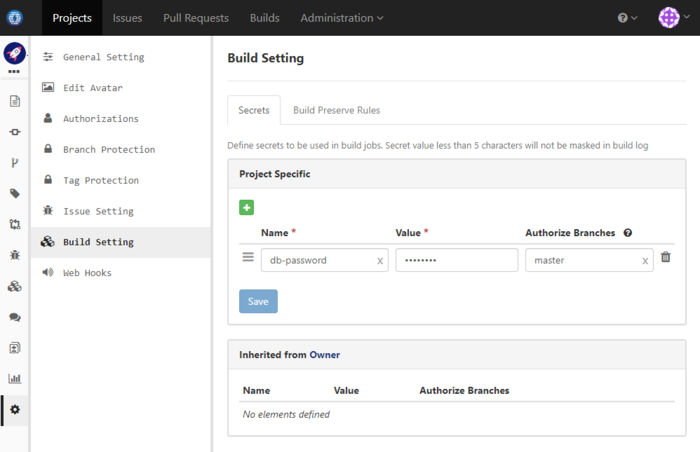Open the help dropdown in top bar
The width and height of the screenshot is (700, 452).
tap(628, 18)
